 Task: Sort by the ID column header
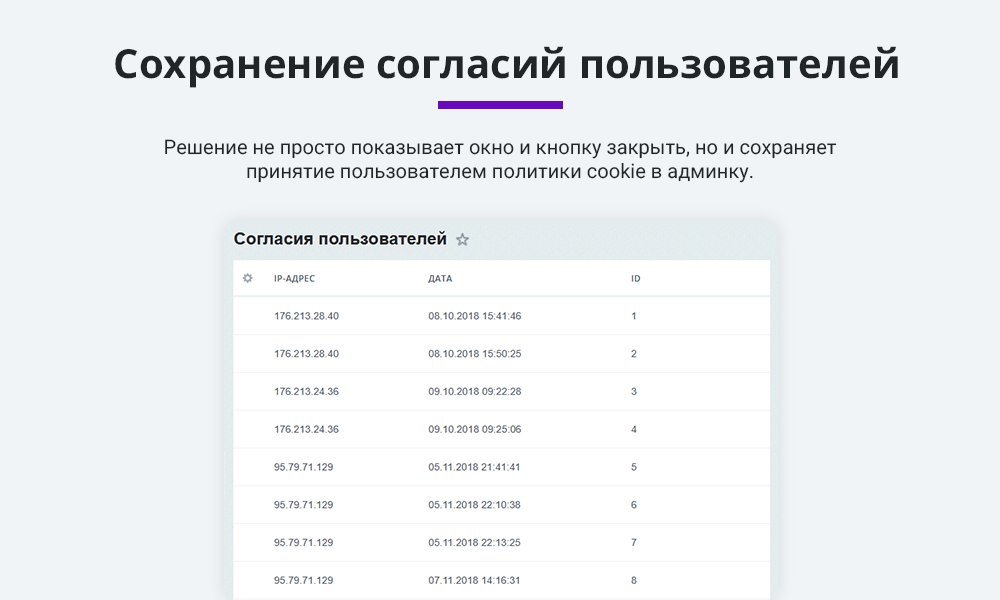point(635,279)
